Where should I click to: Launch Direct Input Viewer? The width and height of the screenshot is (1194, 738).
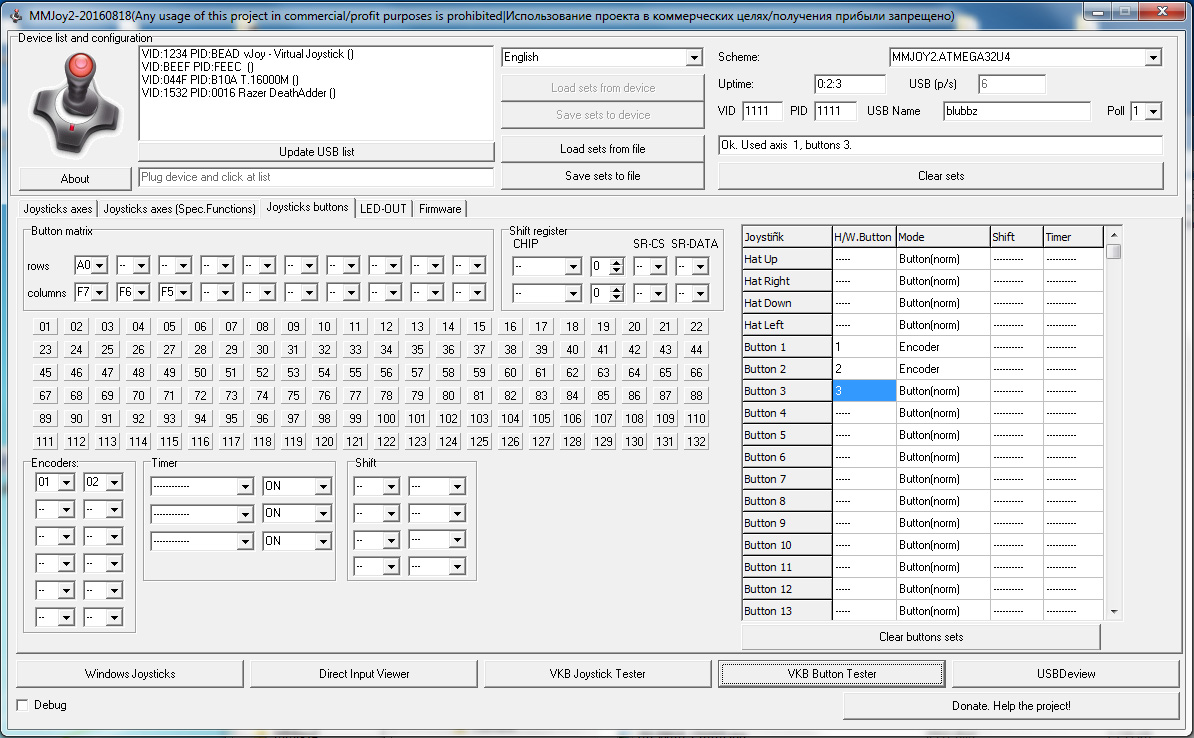tap(364, 674)
